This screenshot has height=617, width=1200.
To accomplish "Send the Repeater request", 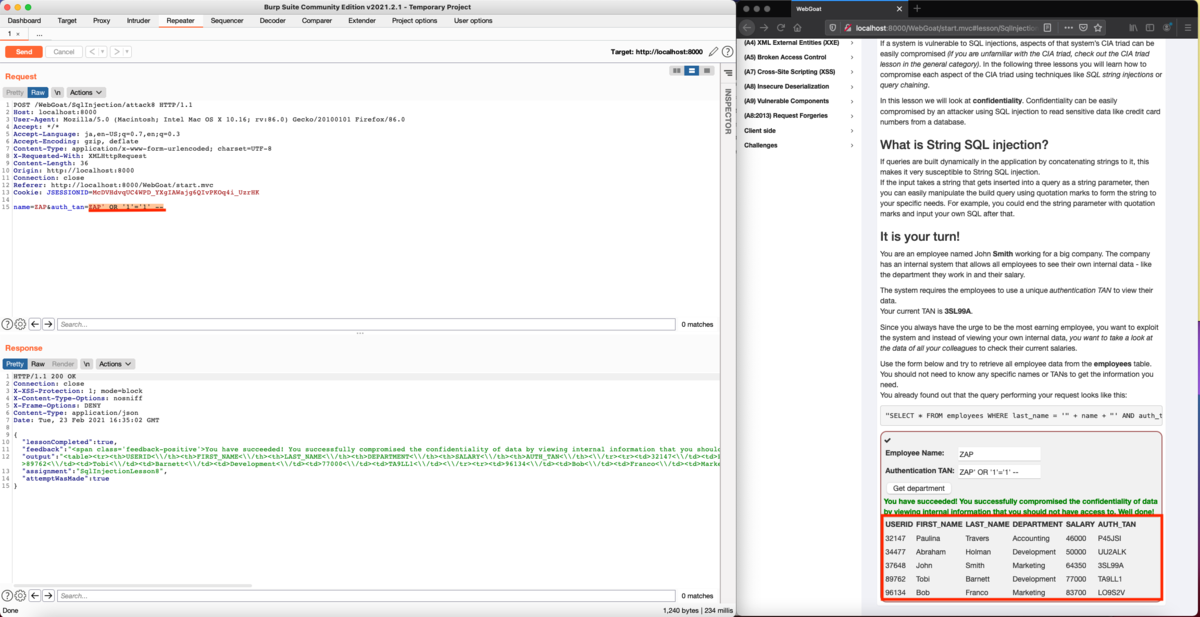I will click(x=24, y=51).
